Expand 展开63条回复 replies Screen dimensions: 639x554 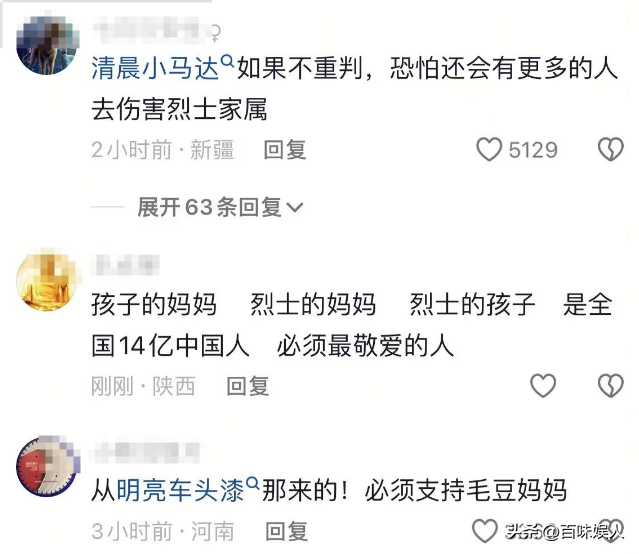(220, 207)
